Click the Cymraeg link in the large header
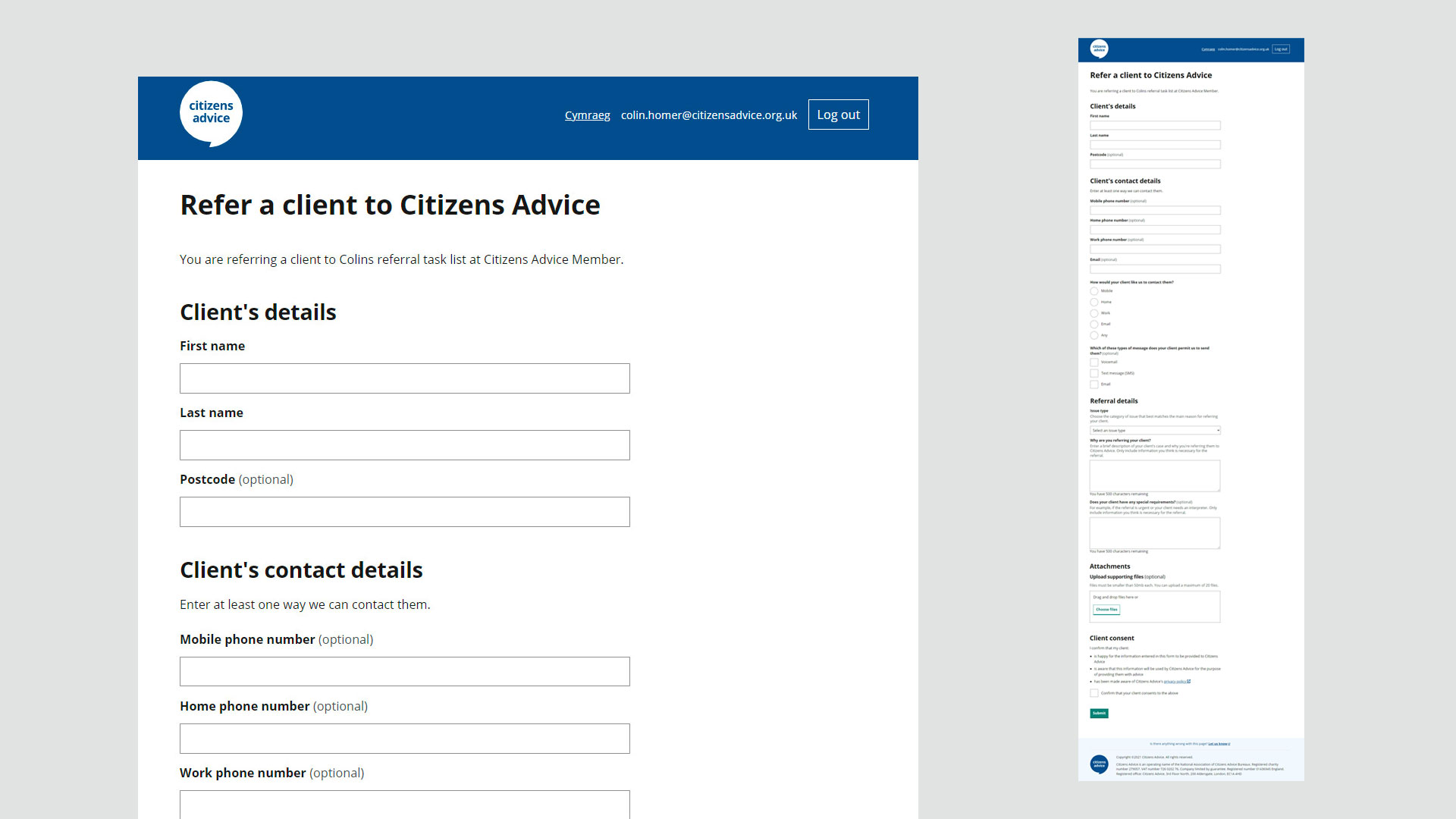 (588, 115)
